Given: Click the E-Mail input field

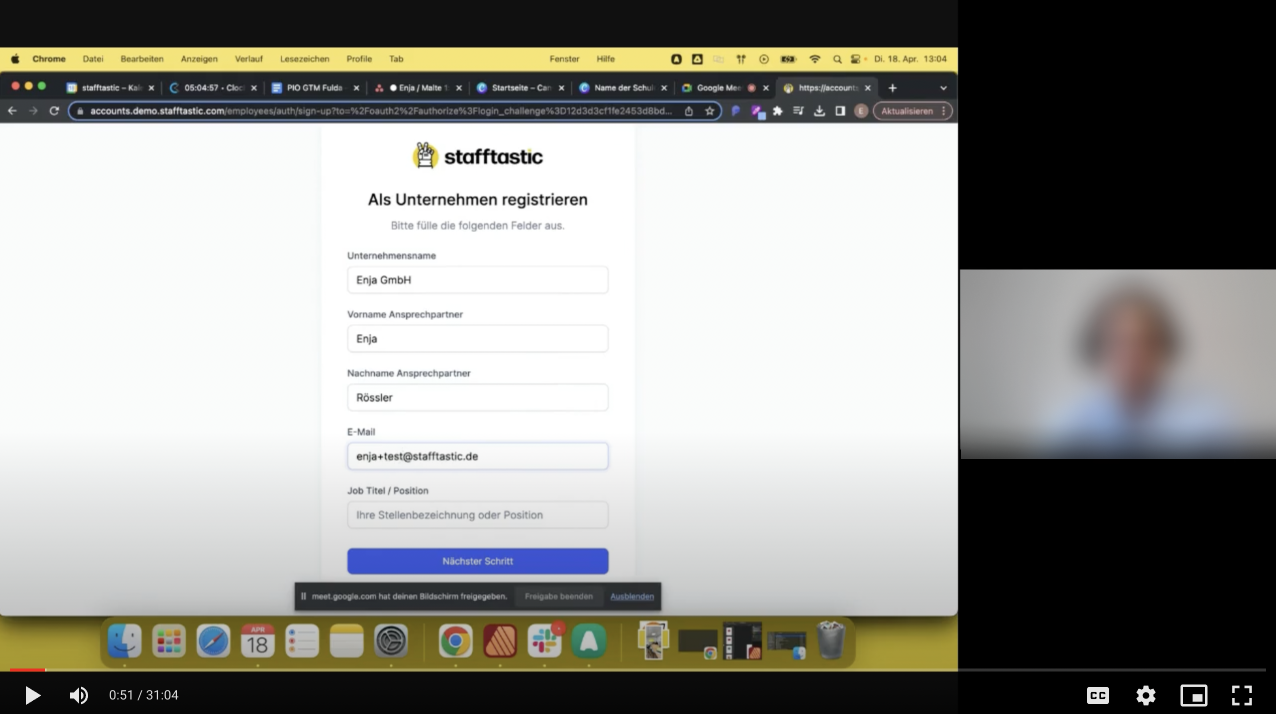Looking at the screenshot, I should (478, 456).
